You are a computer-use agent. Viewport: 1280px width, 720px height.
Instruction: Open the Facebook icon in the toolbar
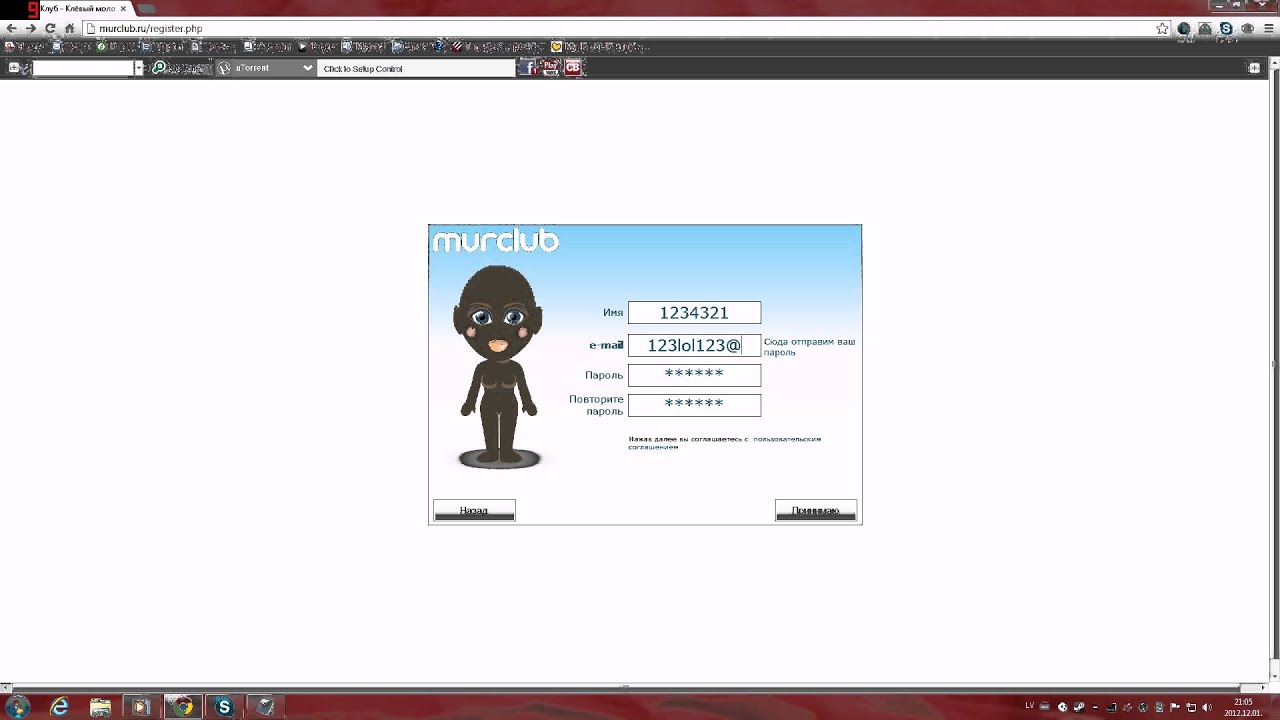[527, 68]
